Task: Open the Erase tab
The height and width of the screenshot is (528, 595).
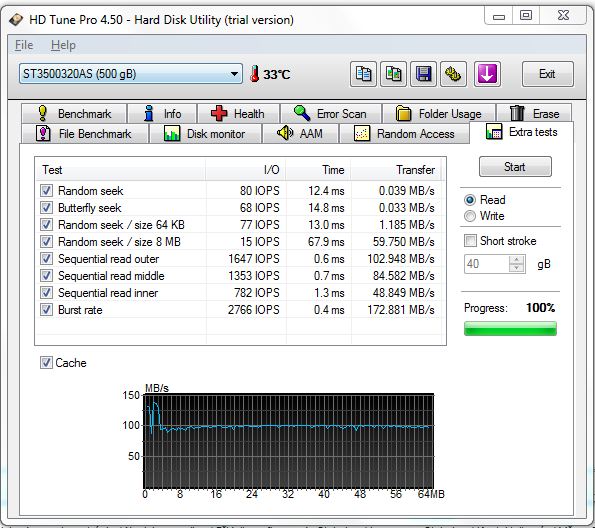Action: (534, 113)
